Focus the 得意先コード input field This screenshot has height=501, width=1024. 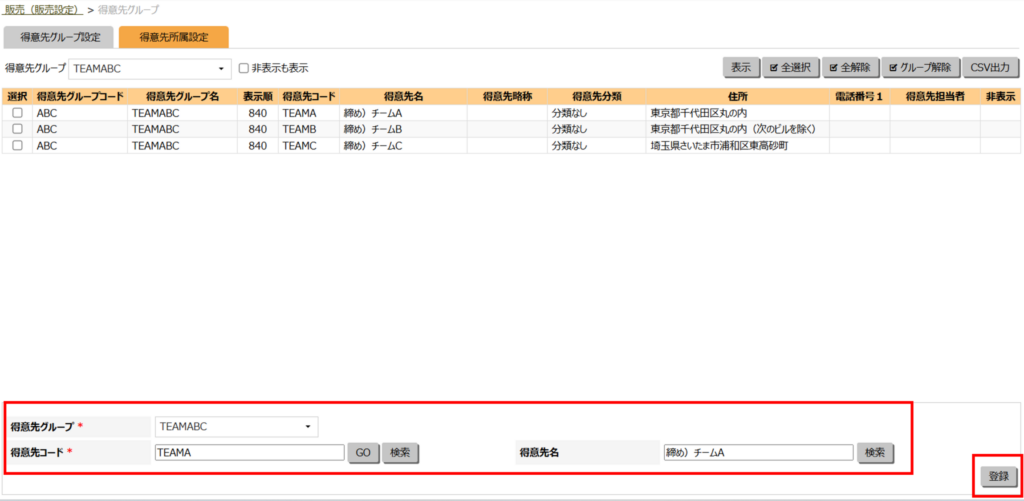[249, 453]
